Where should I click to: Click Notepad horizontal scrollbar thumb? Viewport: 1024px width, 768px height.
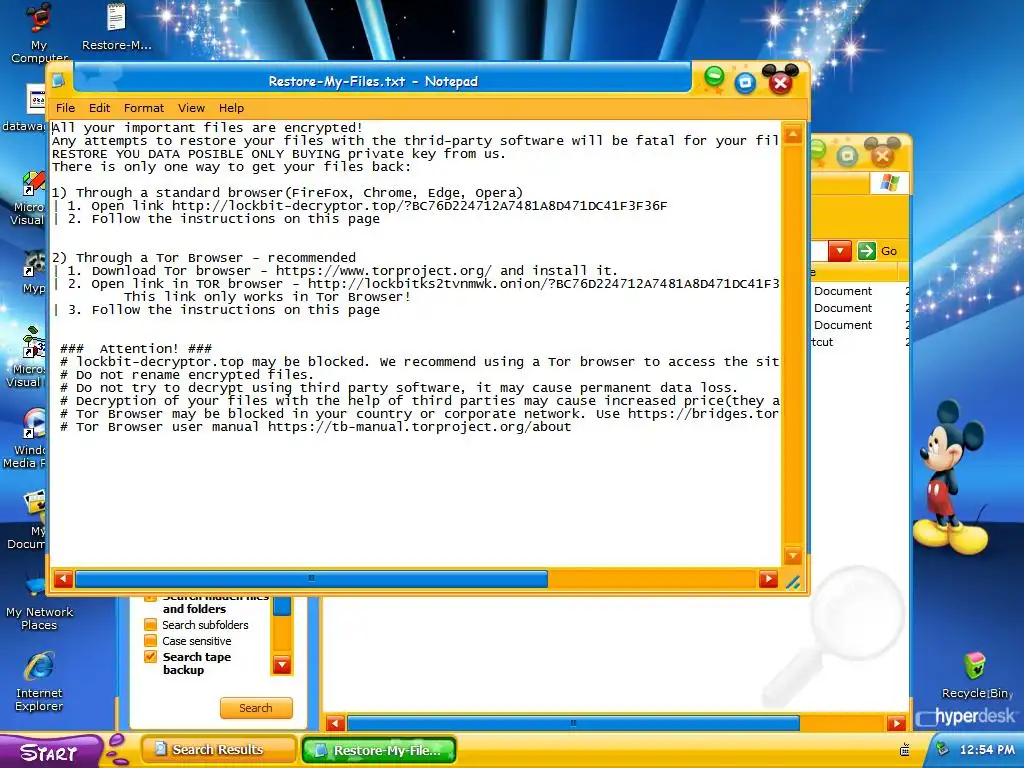pyautogui.click(x=312, y=579)
